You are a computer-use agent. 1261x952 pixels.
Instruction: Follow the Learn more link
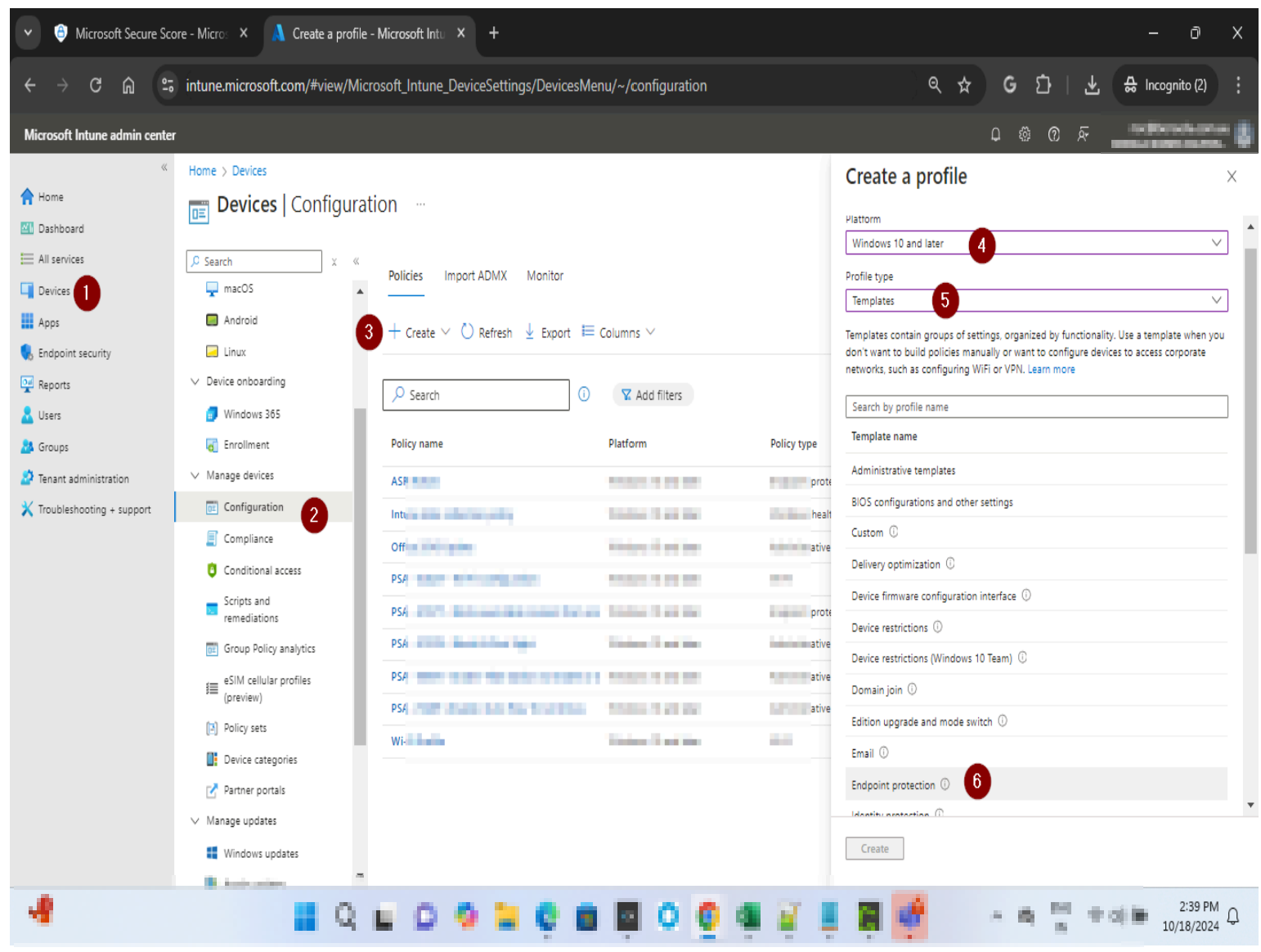[x=1051, y=370]
